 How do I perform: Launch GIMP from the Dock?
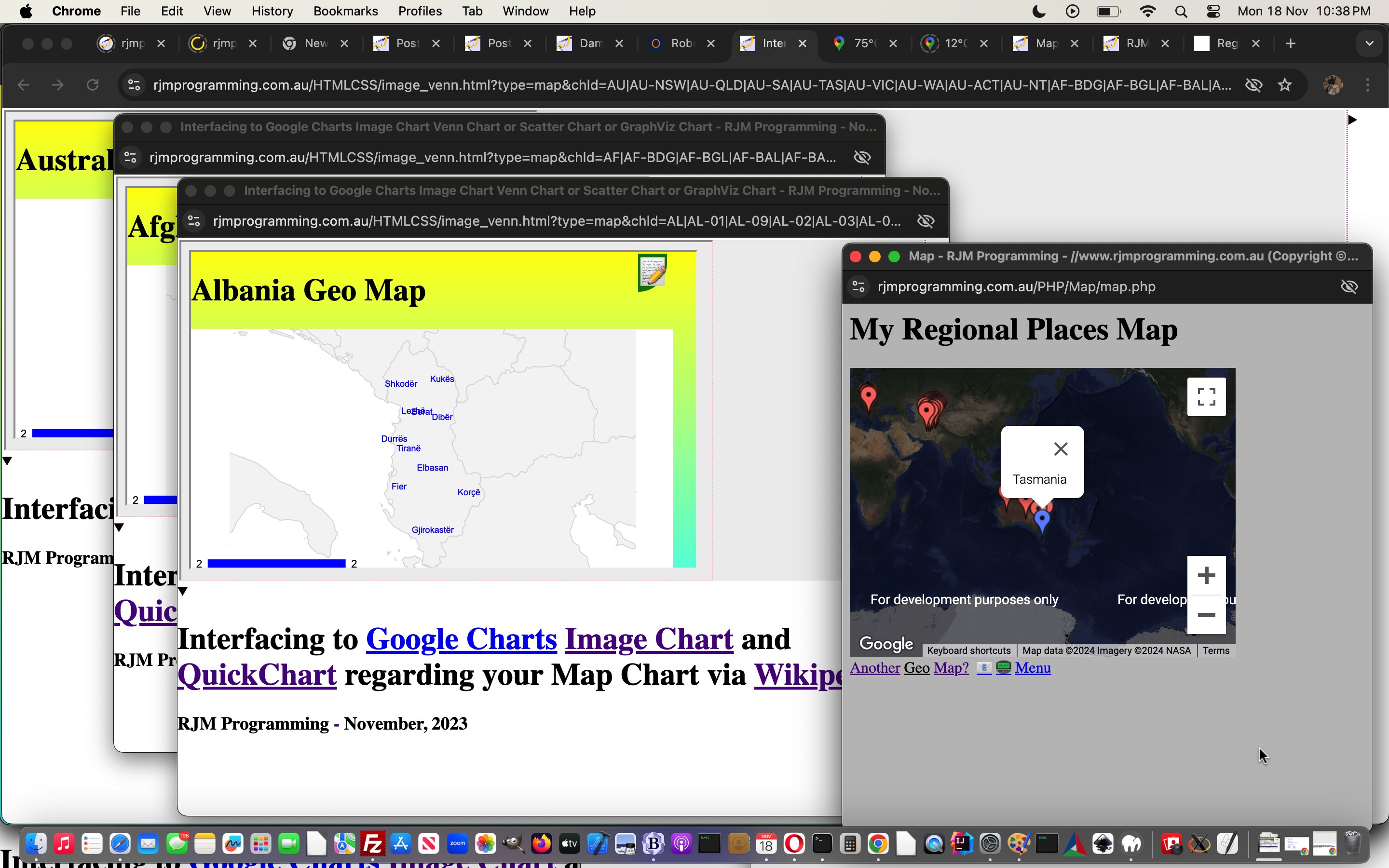[513, 844]
